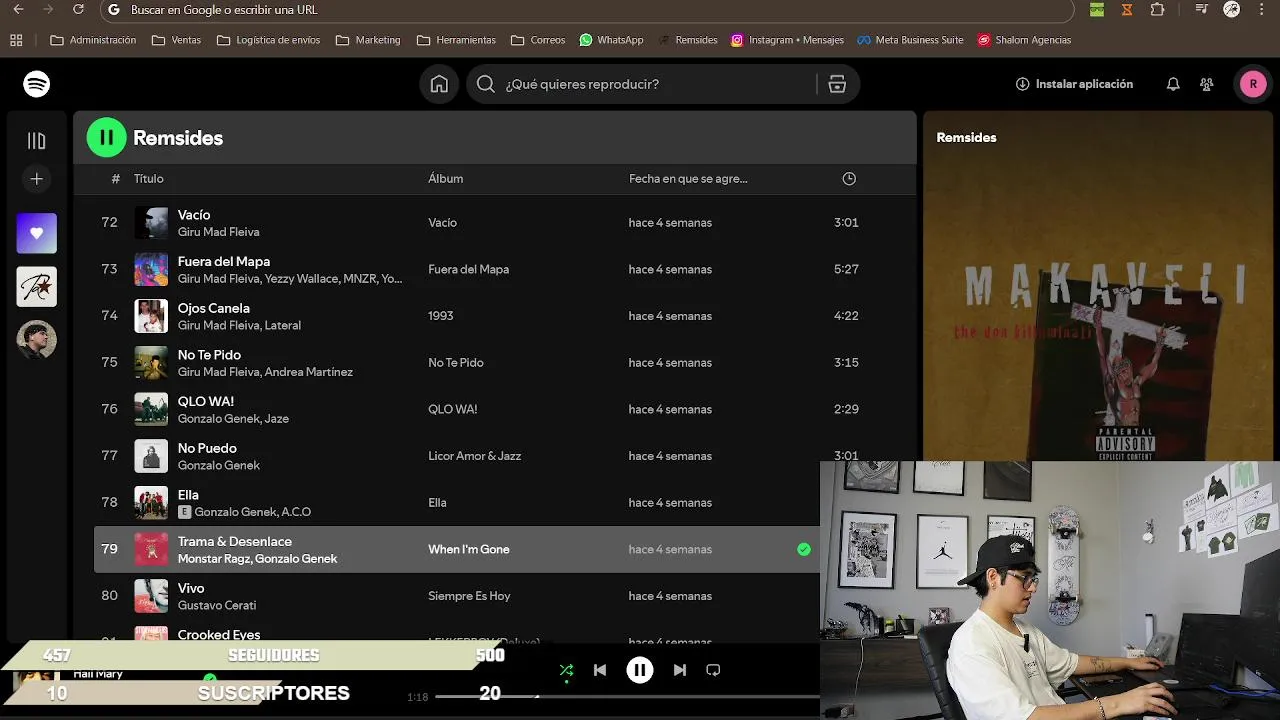Open the artist portrait in sidebar

coord(37,340)
